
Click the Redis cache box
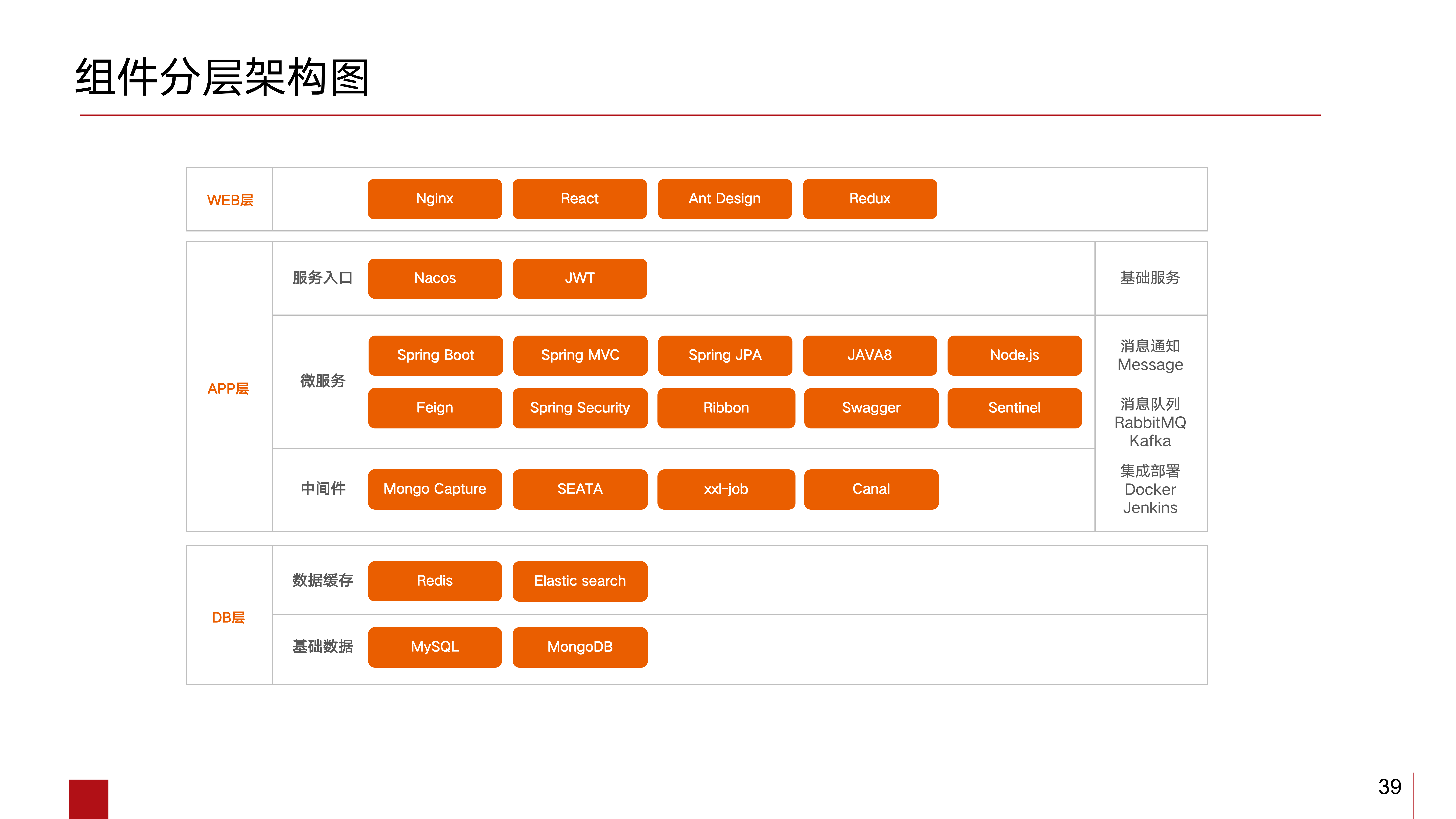pyautogui.click(x=435, y=581)
